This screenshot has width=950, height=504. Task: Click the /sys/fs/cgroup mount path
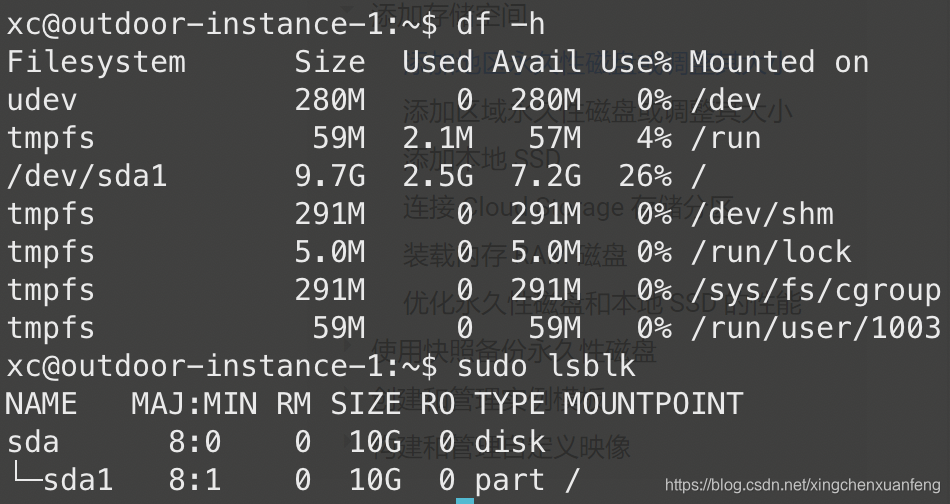click(814, 290)
